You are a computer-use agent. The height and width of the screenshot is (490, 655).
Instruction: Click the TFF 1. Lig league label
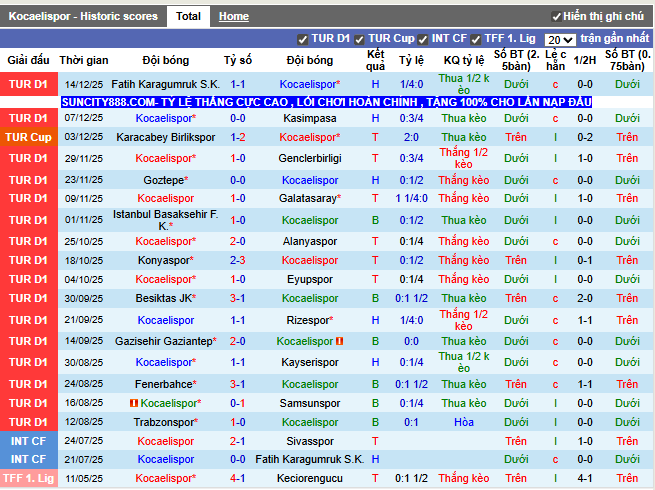pos(28,479)
